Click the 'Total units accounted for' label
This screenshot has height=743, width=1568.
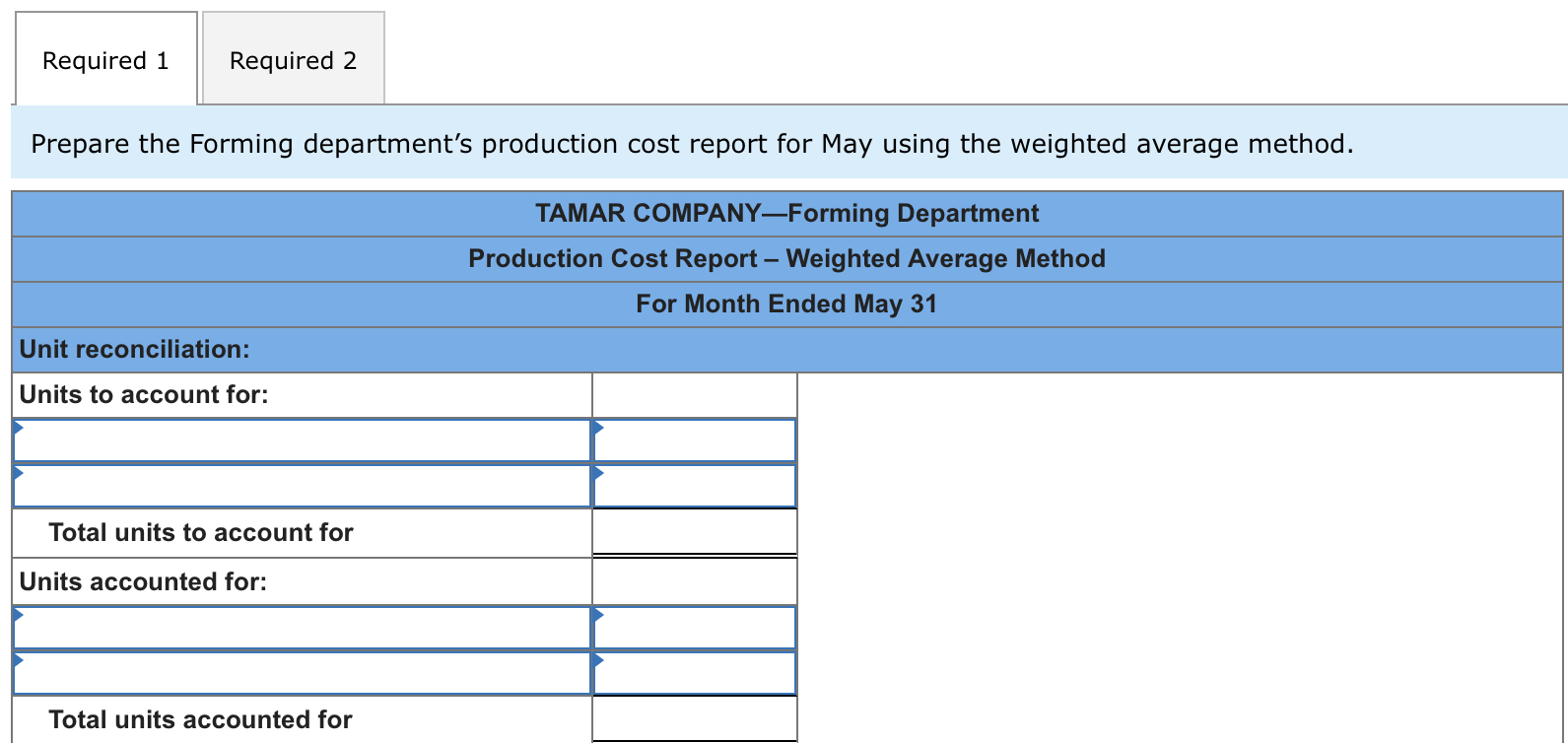pos(200,719)
